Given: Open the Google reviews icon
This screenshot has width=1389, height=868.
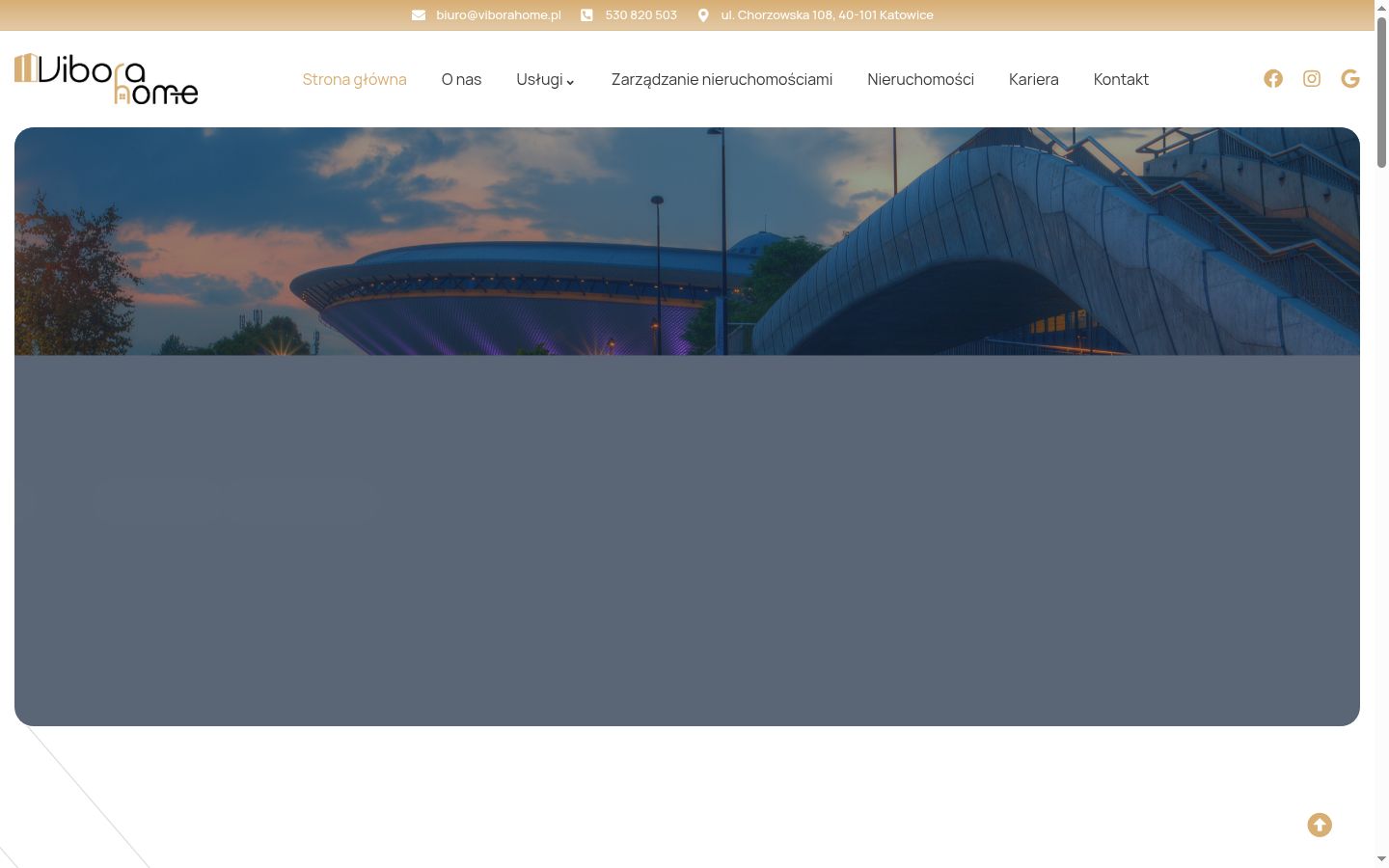Looking at the screenshot, I should coord(1350,79).
